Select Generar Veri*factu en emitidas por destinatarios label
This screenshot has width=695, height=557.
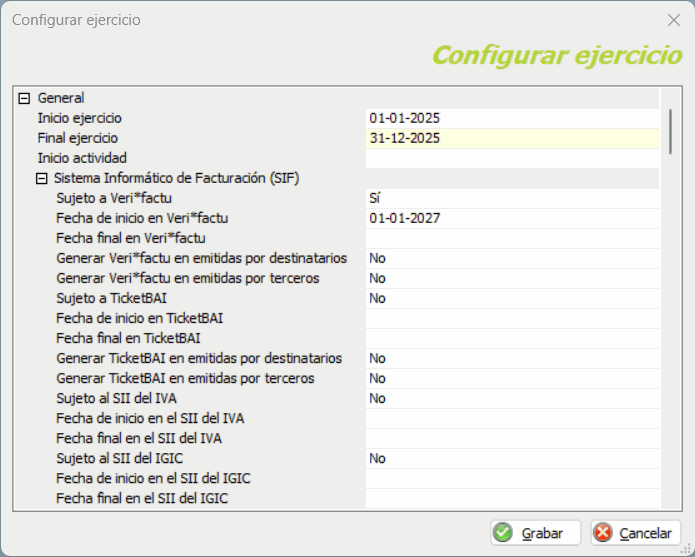(202, 258)
